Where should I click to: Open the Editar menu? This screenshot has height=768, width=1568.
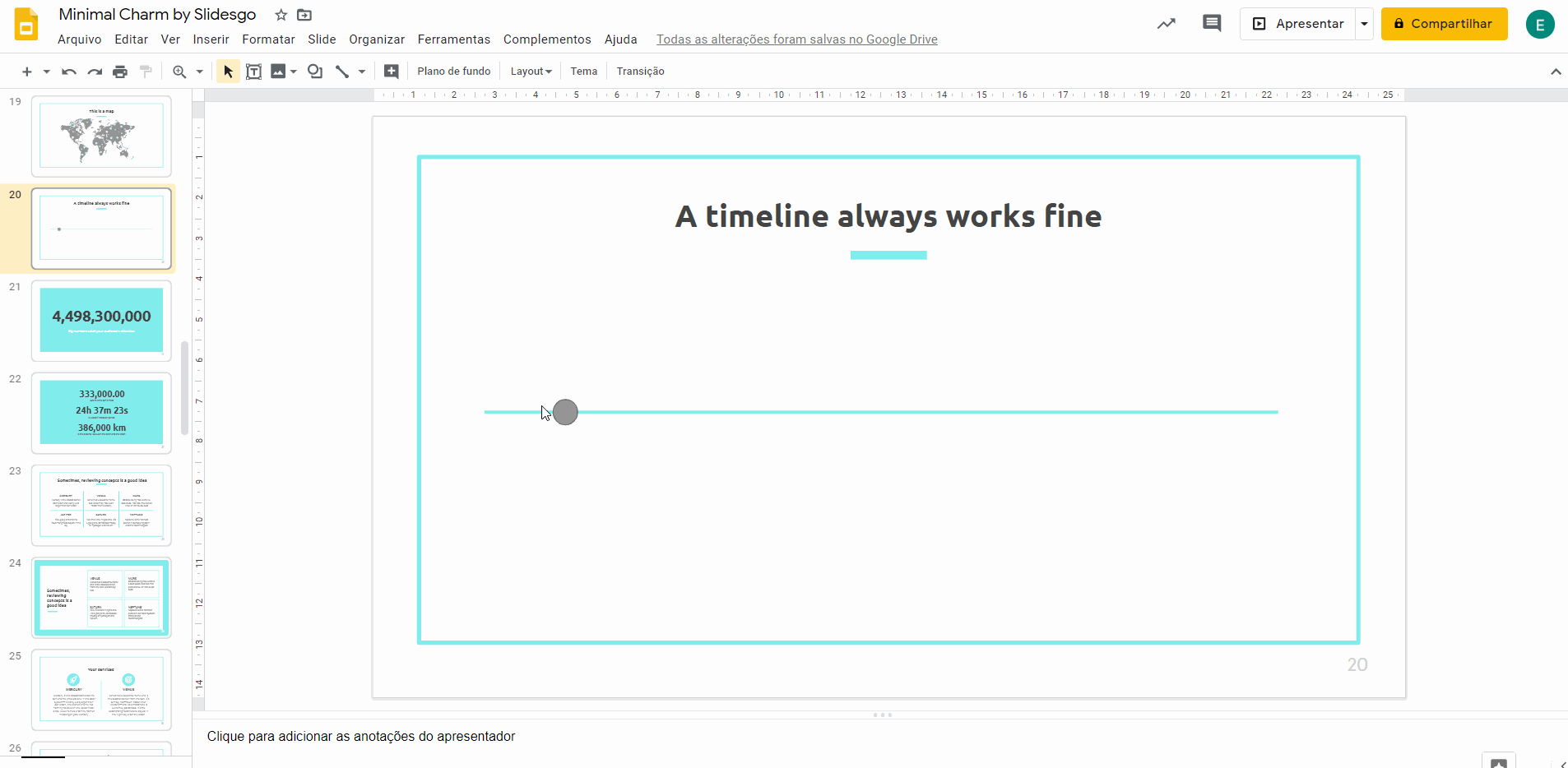(x=132, y=39)
